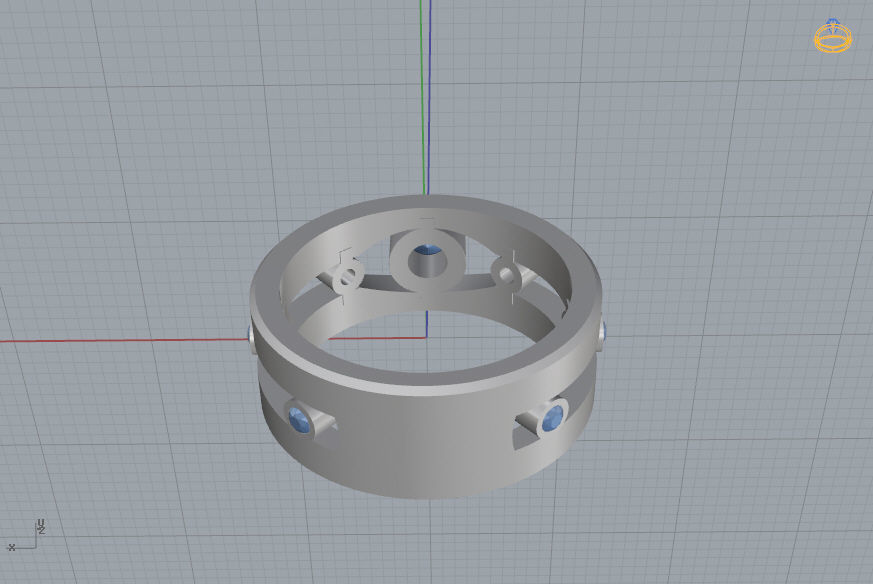This screenshot has width=873, height=584.
Task: Select the blue gem on ring's front-left
Action: pyautogui.click(x=300, y=419)
